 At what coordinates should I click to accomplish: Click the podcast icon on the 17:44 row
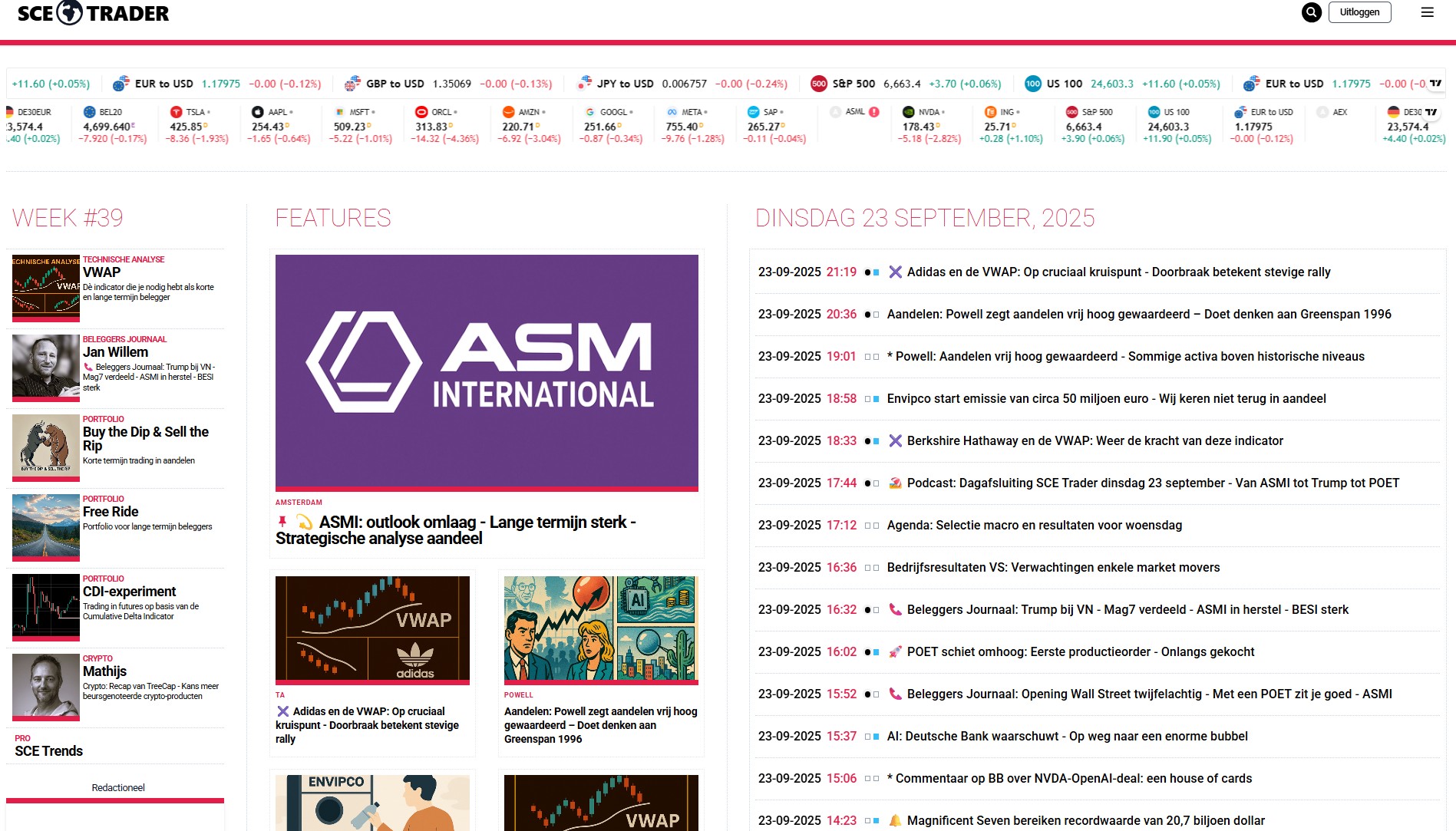pyautogui.click(x=895, y=483)
